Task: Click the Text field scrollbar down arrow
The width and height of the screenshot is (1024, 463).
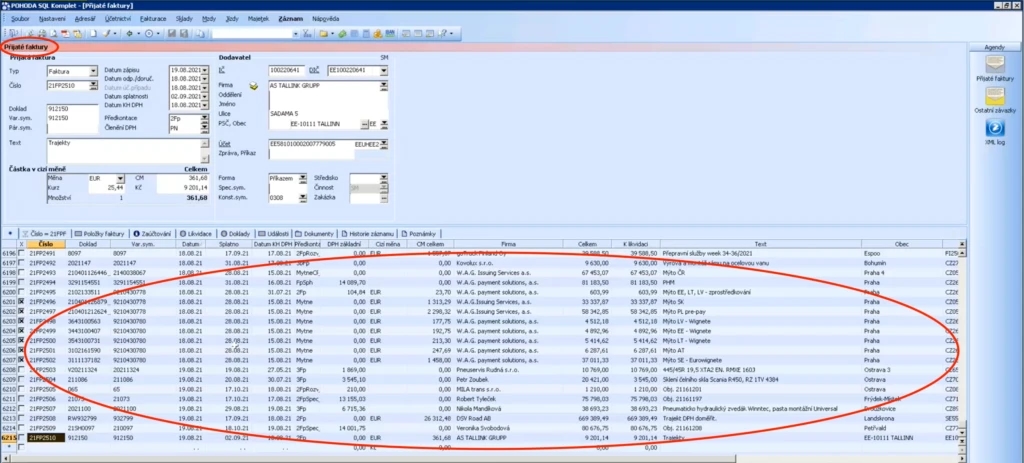Action: coord(205,159)
